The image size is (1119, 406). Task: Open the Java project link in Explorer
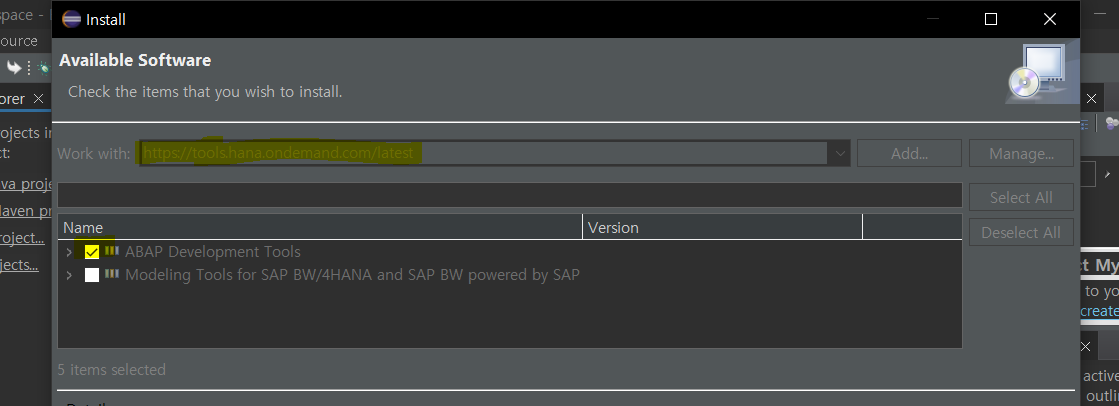tap(26, 184)
